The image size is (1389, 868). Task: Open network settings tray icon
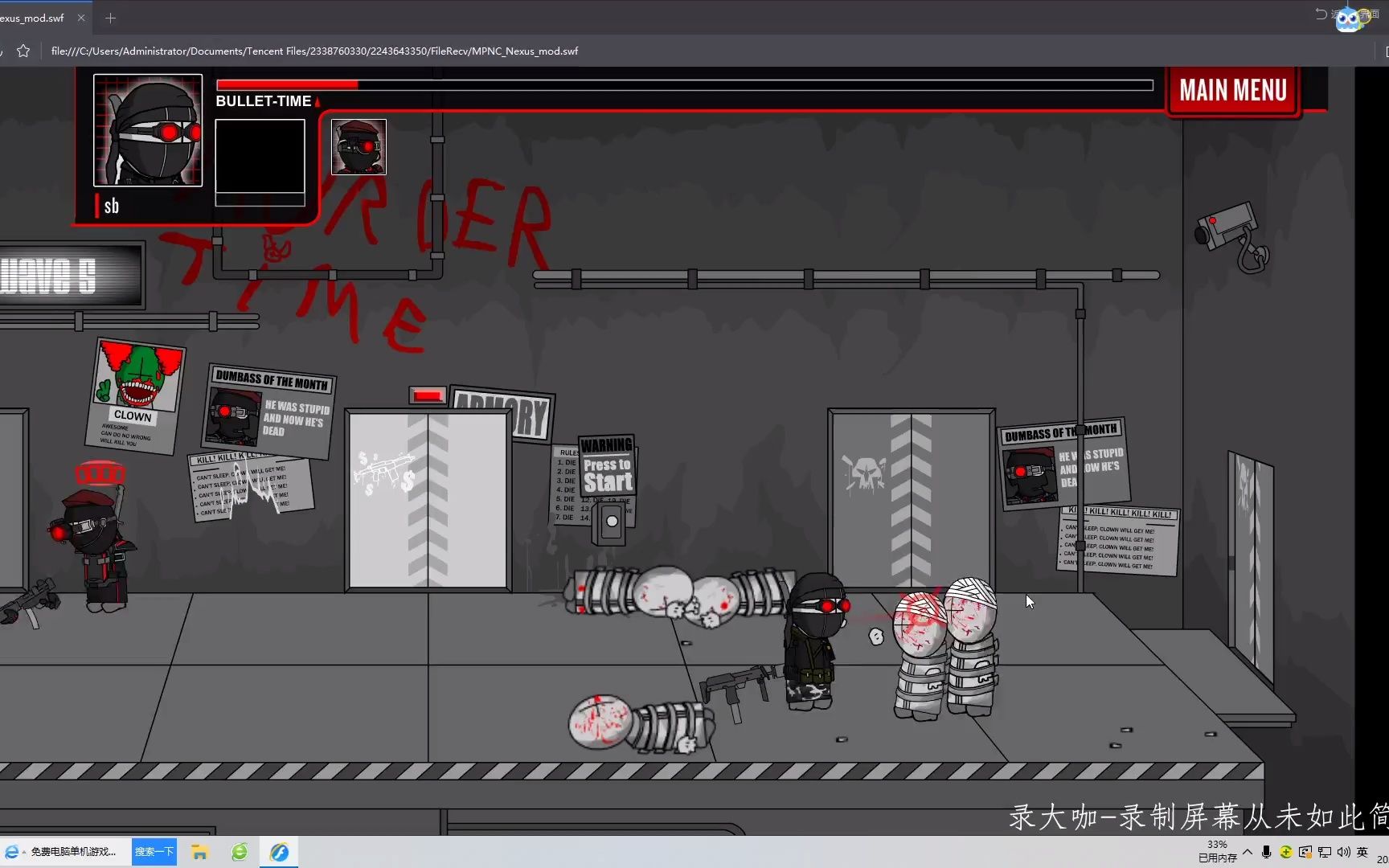1325,852
